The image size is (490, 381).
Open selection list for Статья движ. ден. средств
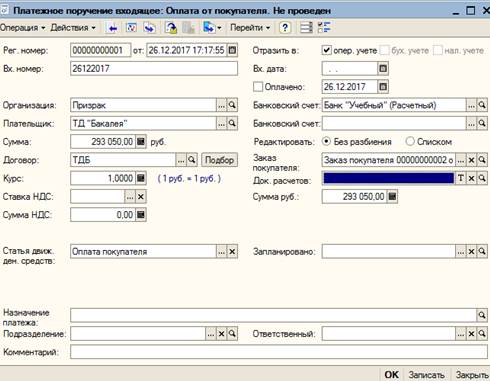pyautogui.click(x=222, y=252)
